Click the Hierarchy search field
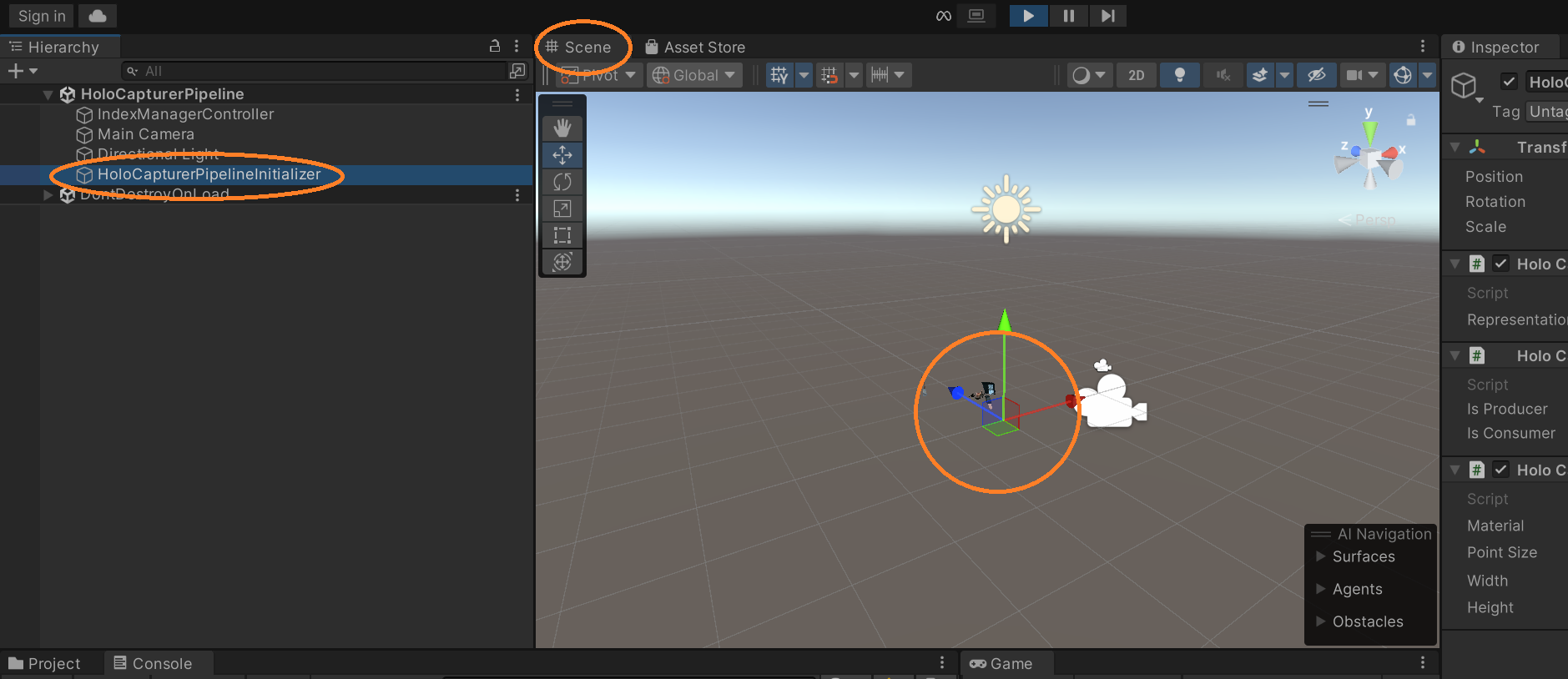Screen dimensions: 1568x679 tap(317, 71)
